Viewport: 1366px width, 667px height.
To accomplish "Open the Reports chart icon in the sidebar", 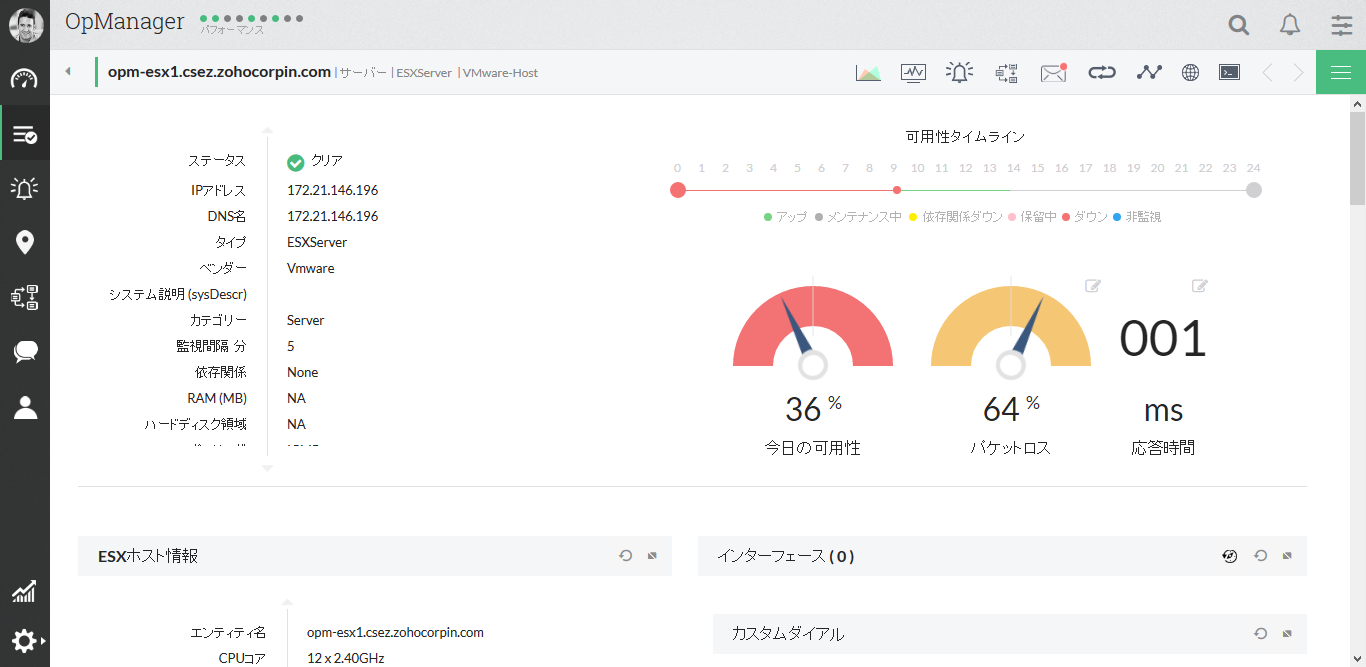I will 24,591.
